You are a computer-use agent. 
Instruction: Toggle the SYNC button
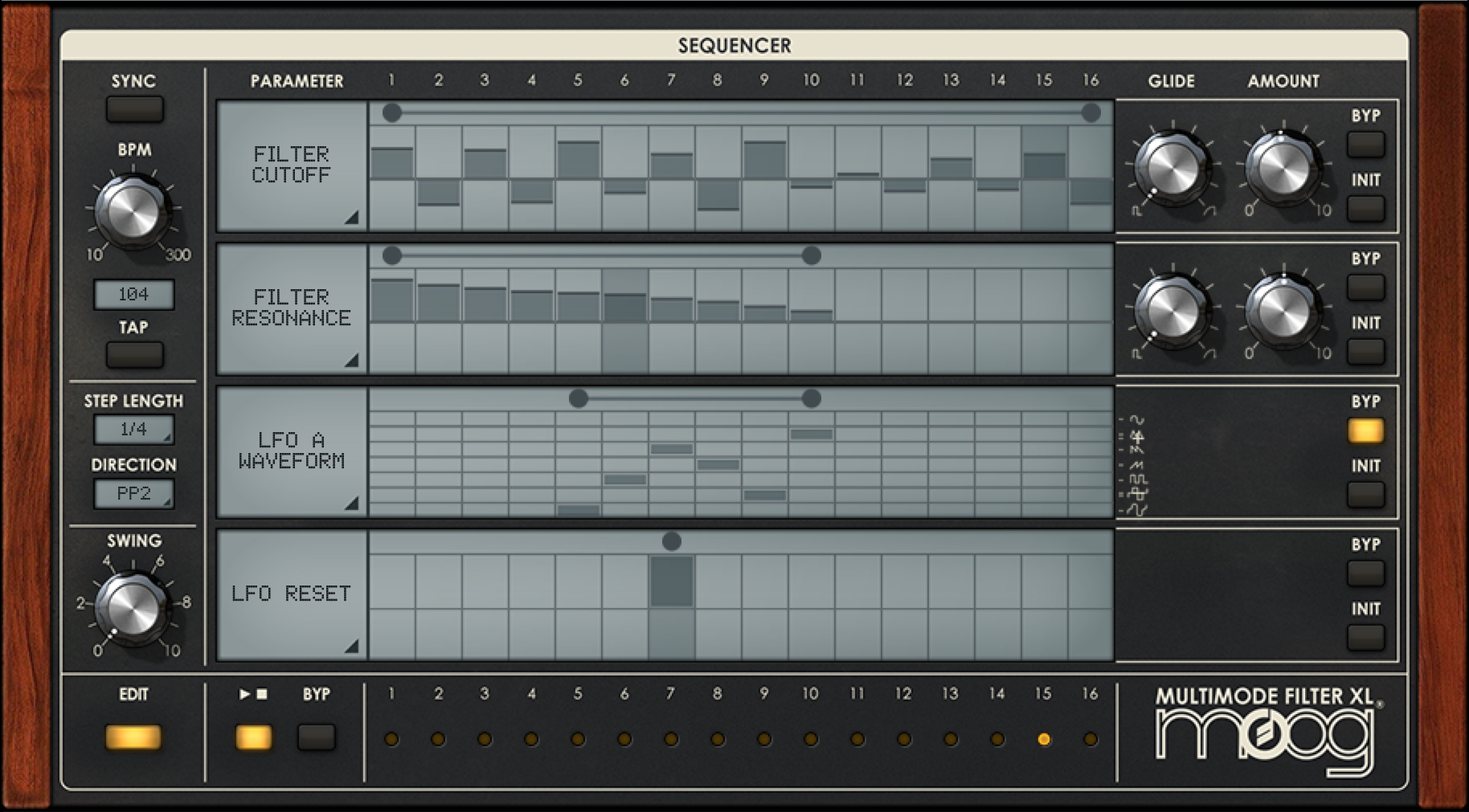(134, 109)
